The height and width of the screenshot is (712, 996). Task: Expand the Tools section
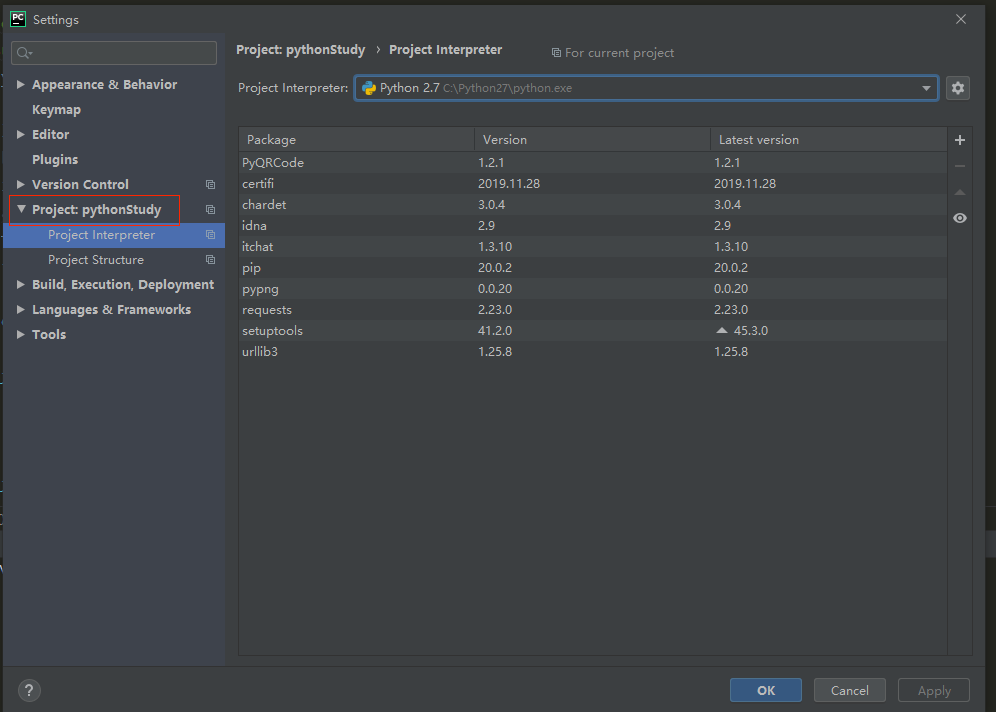(x=20, y=334)
